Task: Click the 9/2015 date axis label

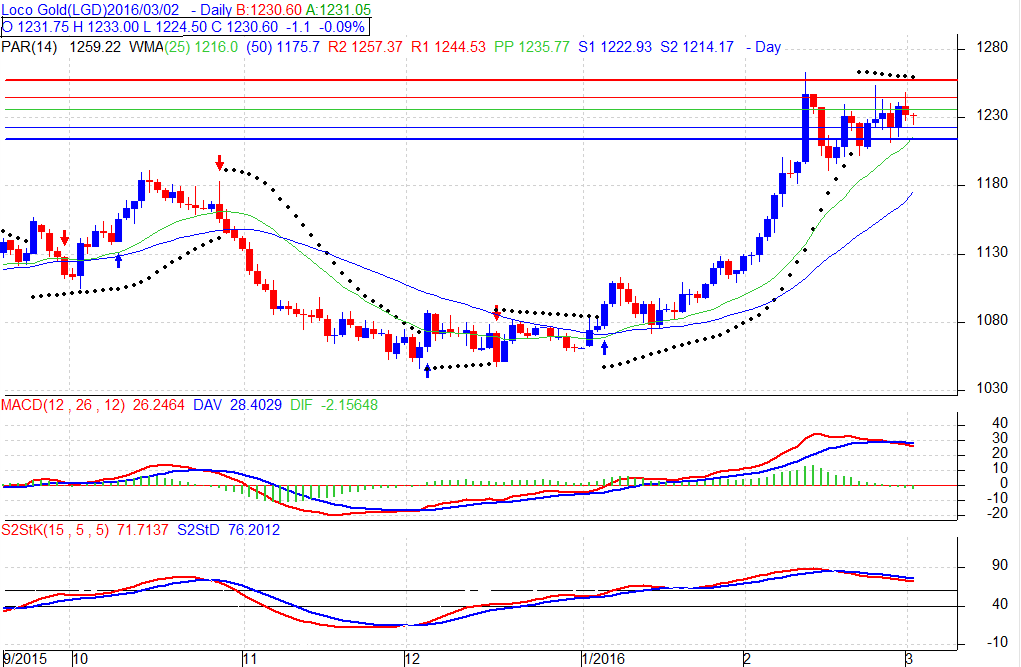Action: click(x=25, y=659)
